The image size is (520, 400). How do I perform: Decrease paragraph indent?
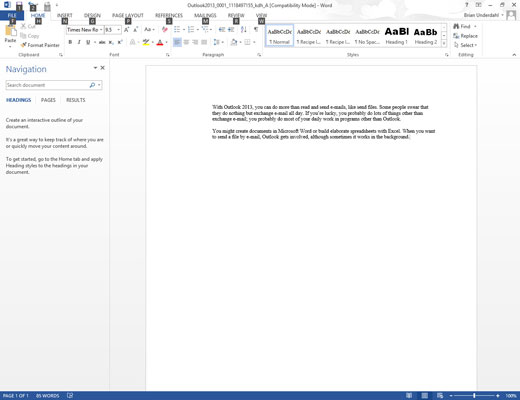click(x=222, y=30)
